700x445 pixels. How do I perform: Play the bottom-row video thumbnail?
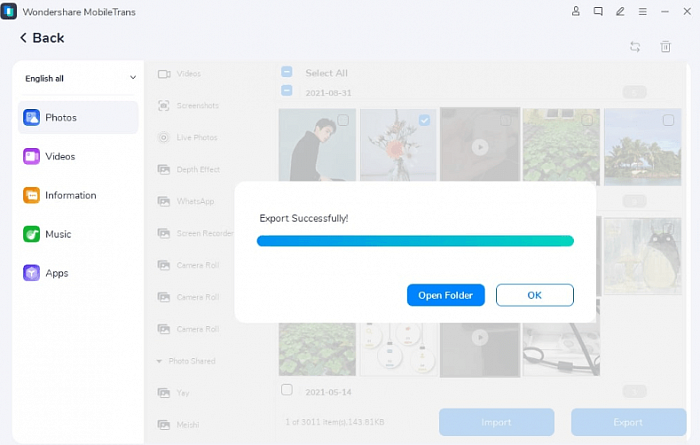[480, 337]
